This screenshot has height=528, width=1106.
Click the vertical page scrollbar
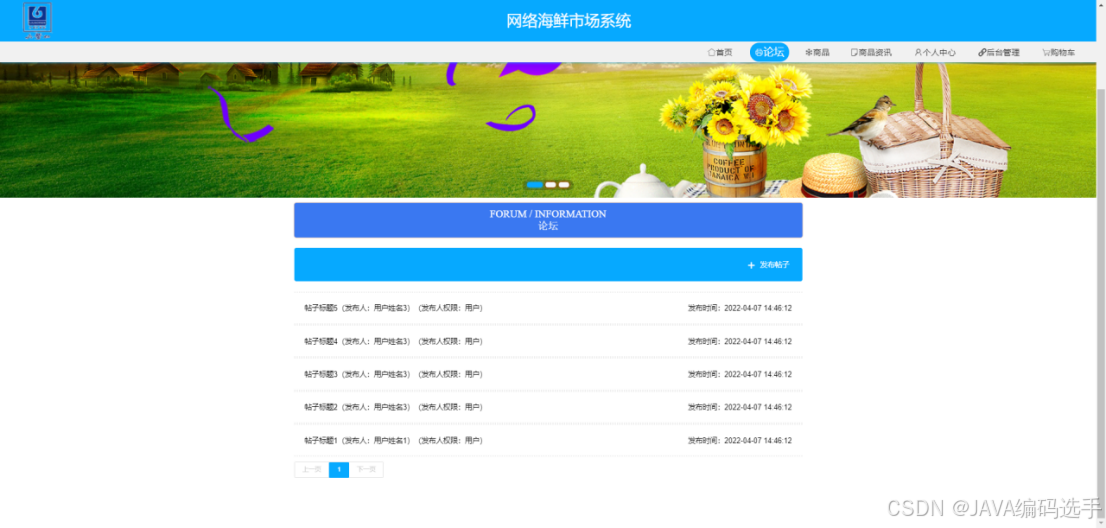1100,264
